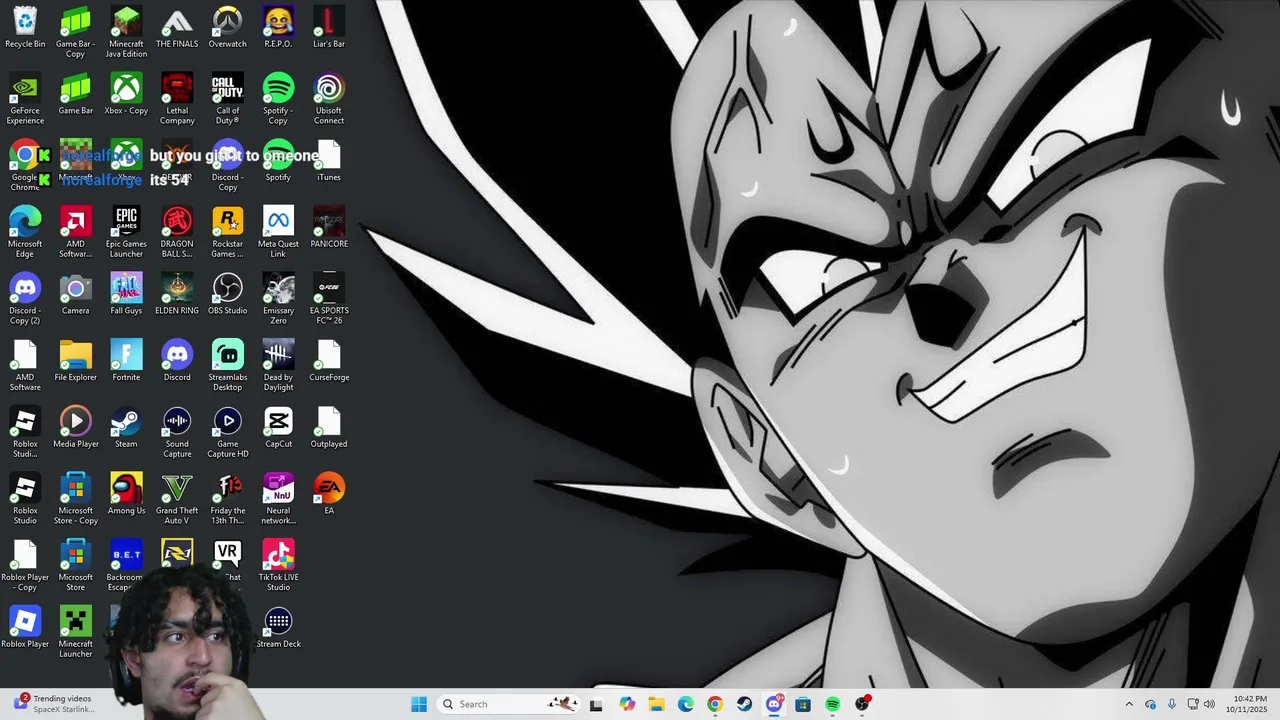Show hidden system tray icons
This screenshot has height=720, width=1280.
click(x=1129, y=704)
